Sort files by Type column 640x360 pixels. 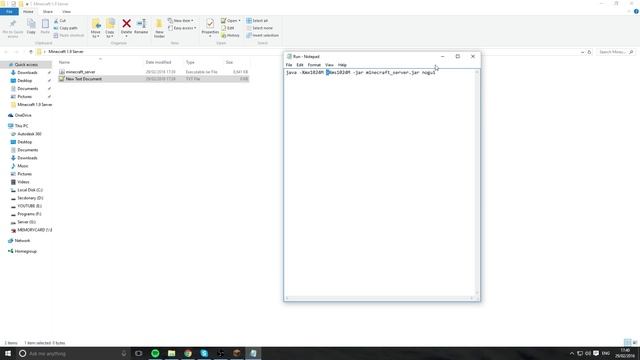pos(190,62)
